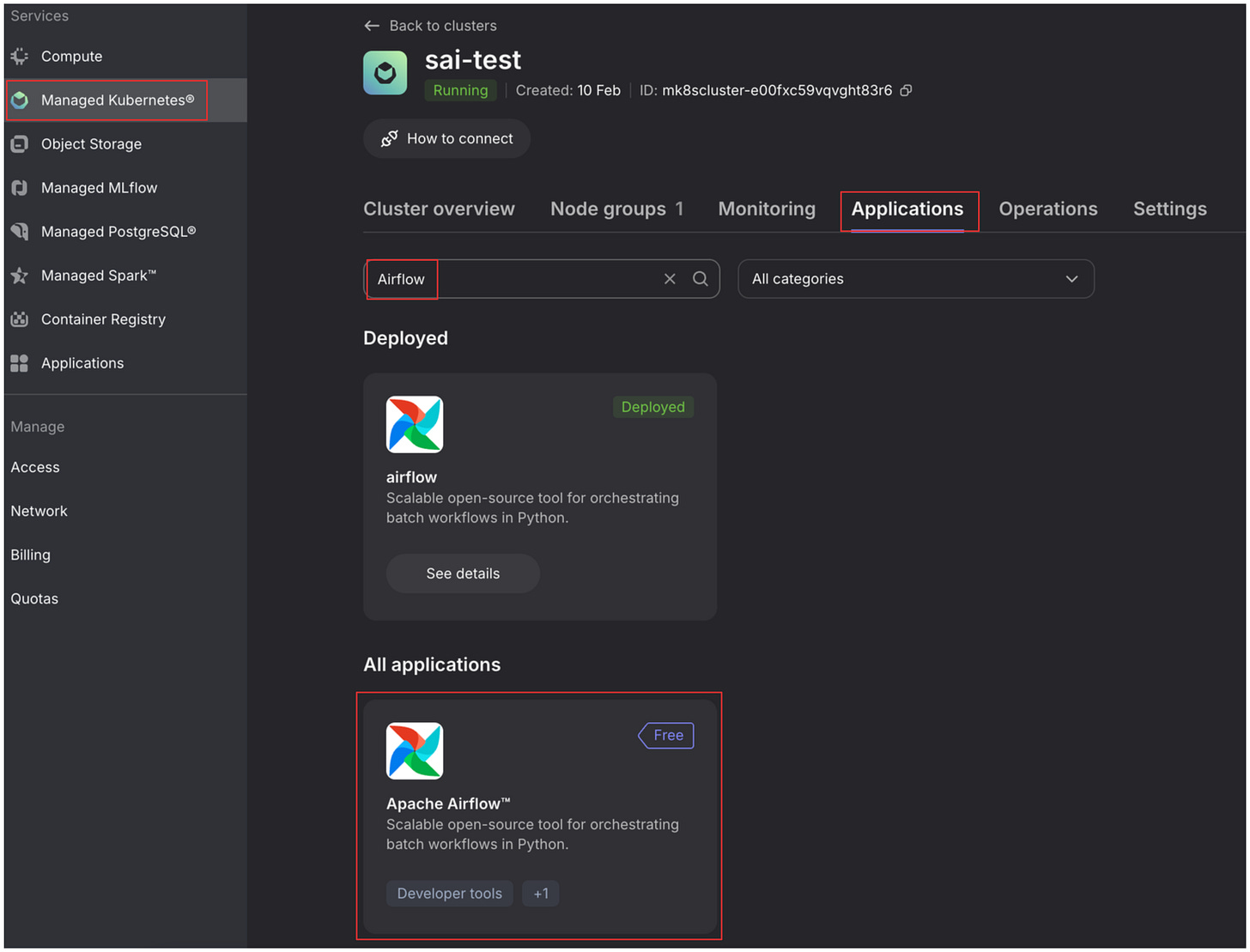Click the Managed PostgreSQL elephant icon
Viewport: 1250px width, 952px height.
20,232
